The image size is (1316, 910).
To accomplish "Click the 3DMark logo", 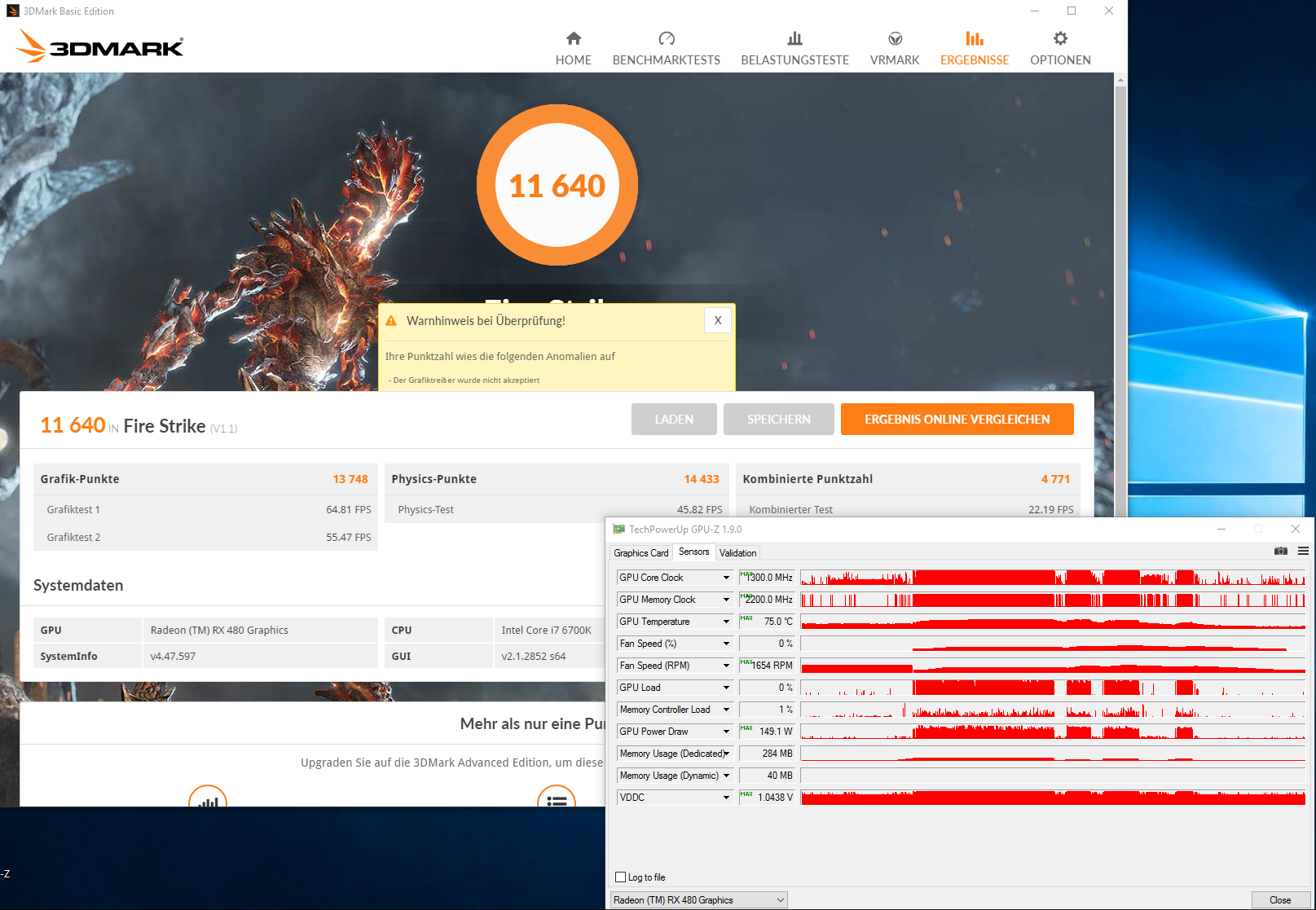I will (99, 46).
